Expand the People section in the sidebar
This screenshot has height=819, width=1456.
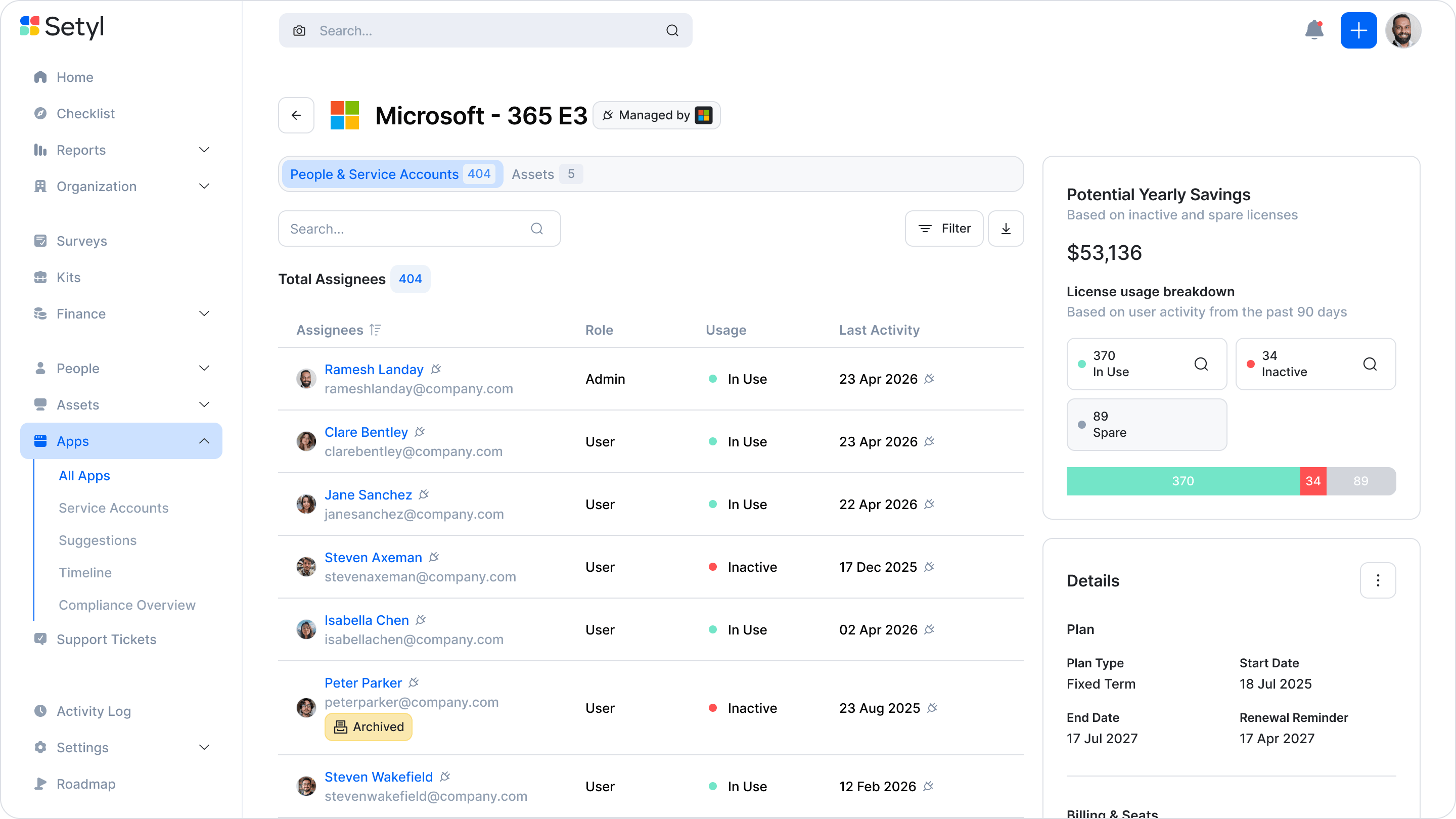pyautogui.click(x=204, y=368)
